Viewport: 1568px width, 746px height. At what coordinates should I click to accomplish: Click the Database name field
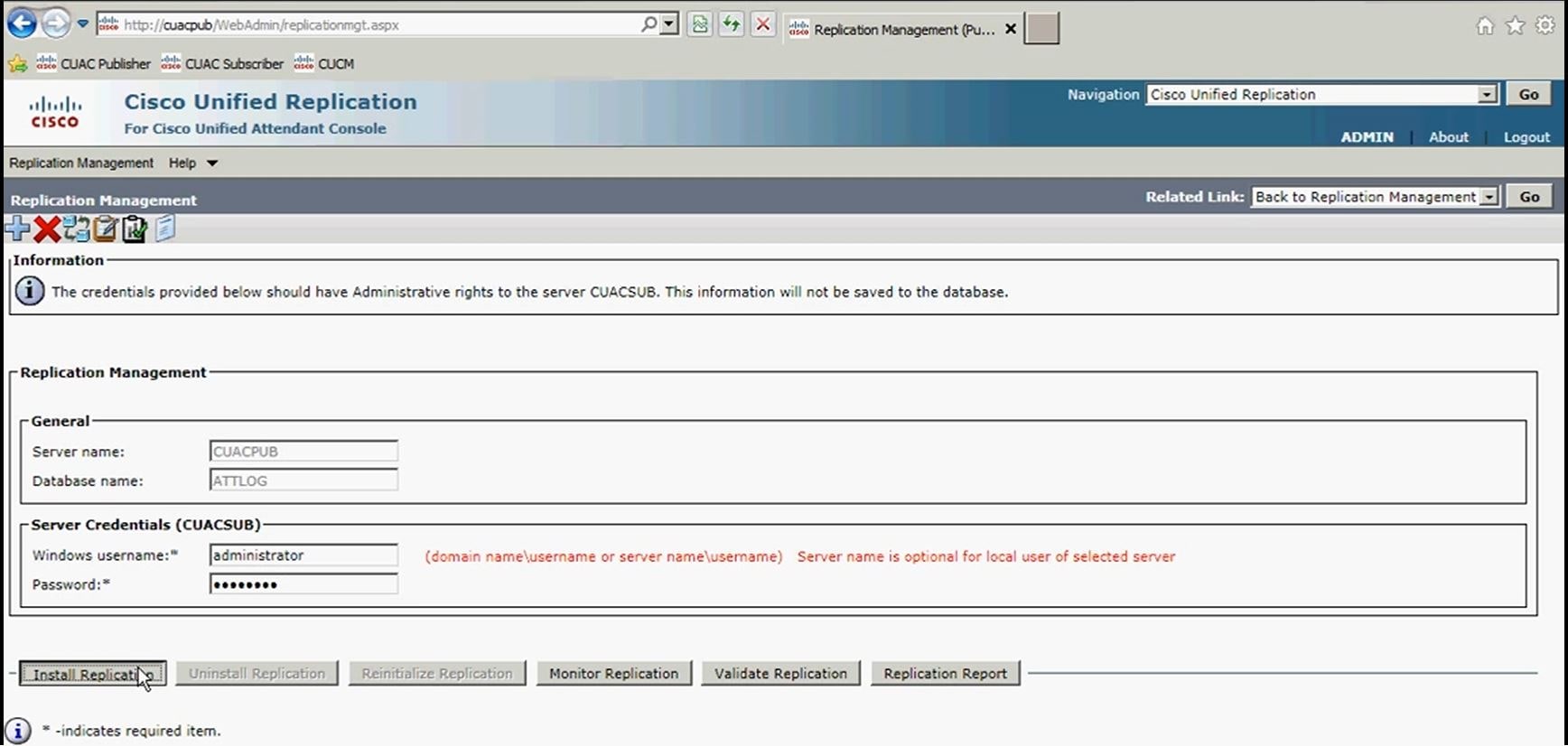click(x=303, y=480)
